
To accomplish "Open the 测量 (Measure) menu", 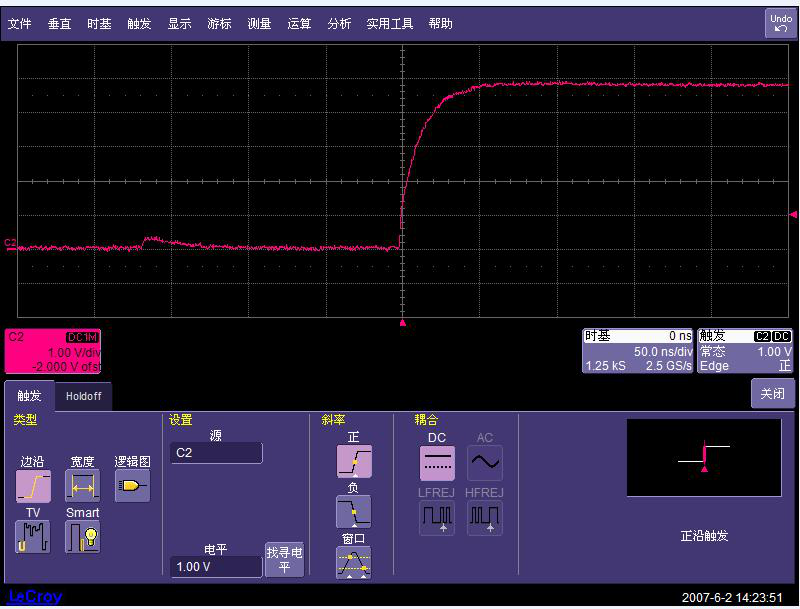I will (259, 23).
